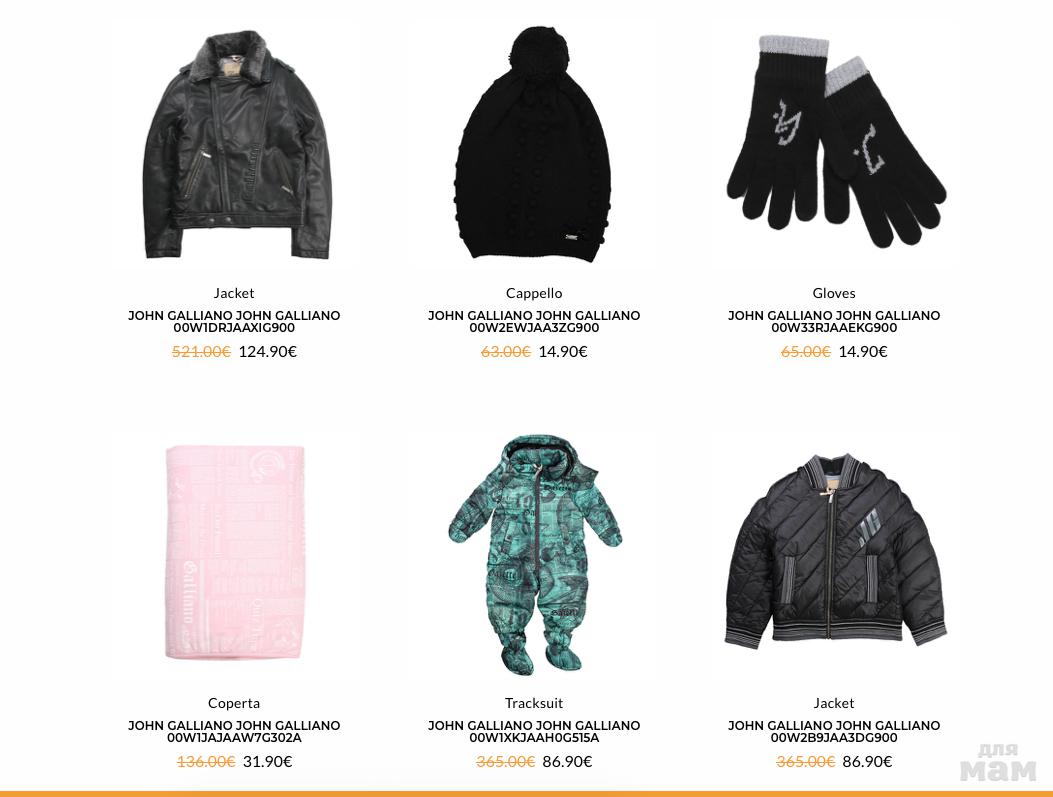Viewport: 1053px width, 797px height.
Task: Click the crossed-out 521.00€ price
Action: coord(201,352)
